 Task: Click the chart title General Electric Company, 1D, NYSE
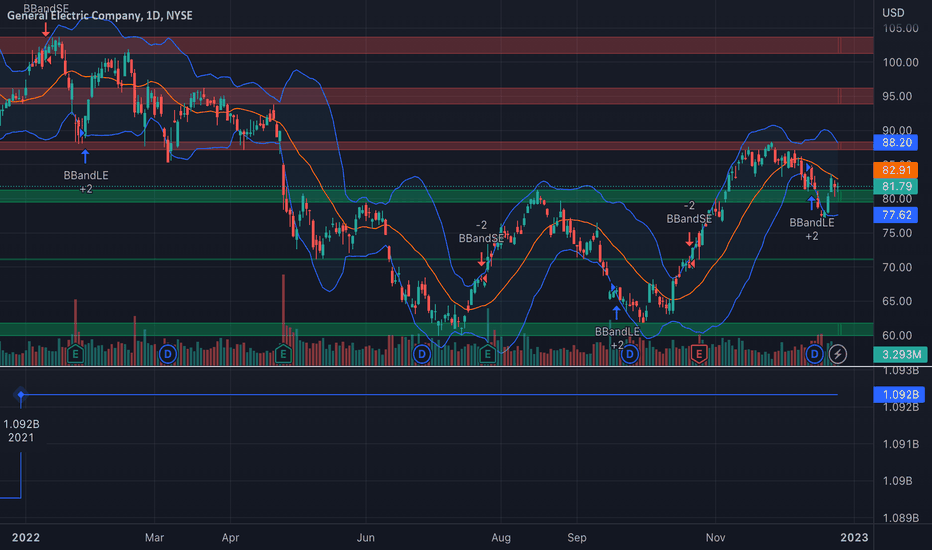click(100, 15)
